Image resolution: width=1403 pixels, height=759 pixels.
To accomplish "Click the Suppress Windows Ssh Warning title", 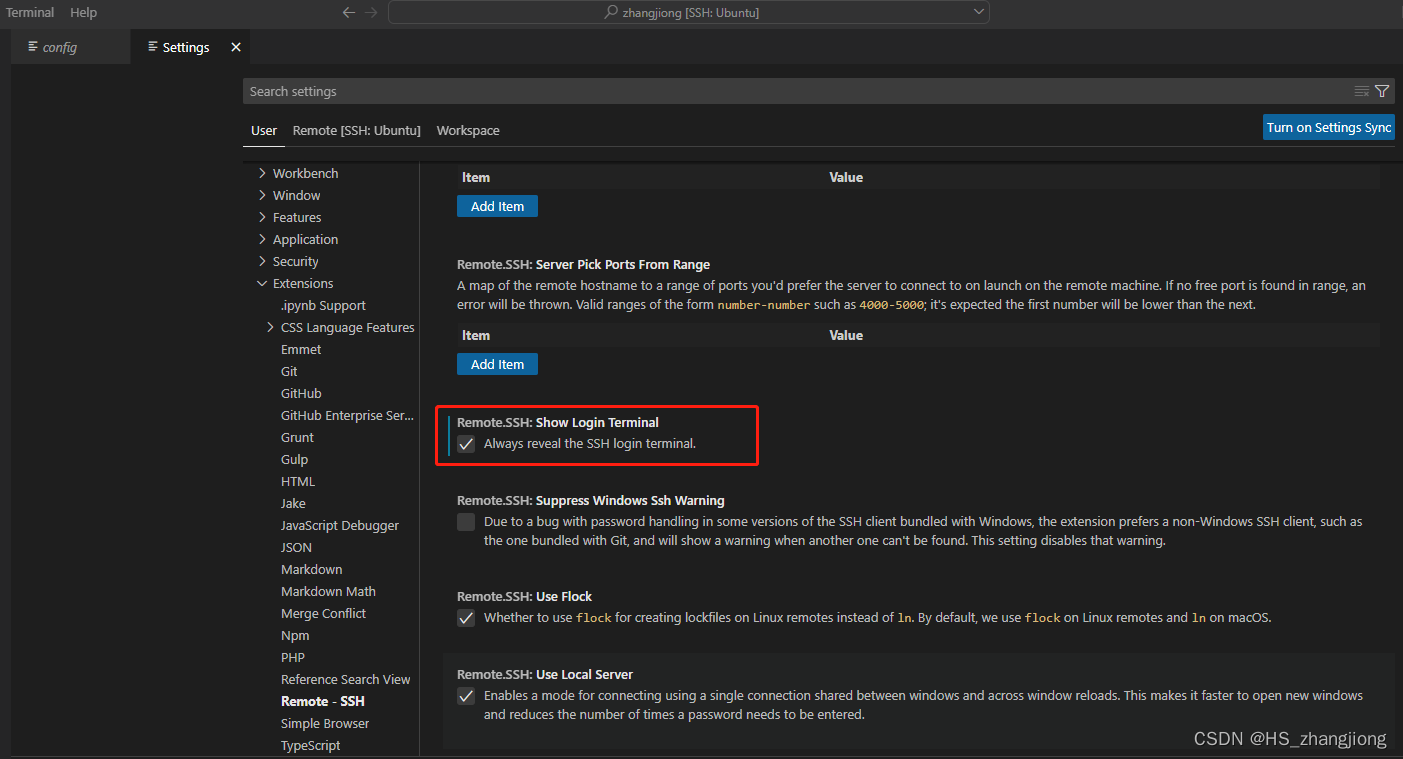I will click(x=590, y=500).
